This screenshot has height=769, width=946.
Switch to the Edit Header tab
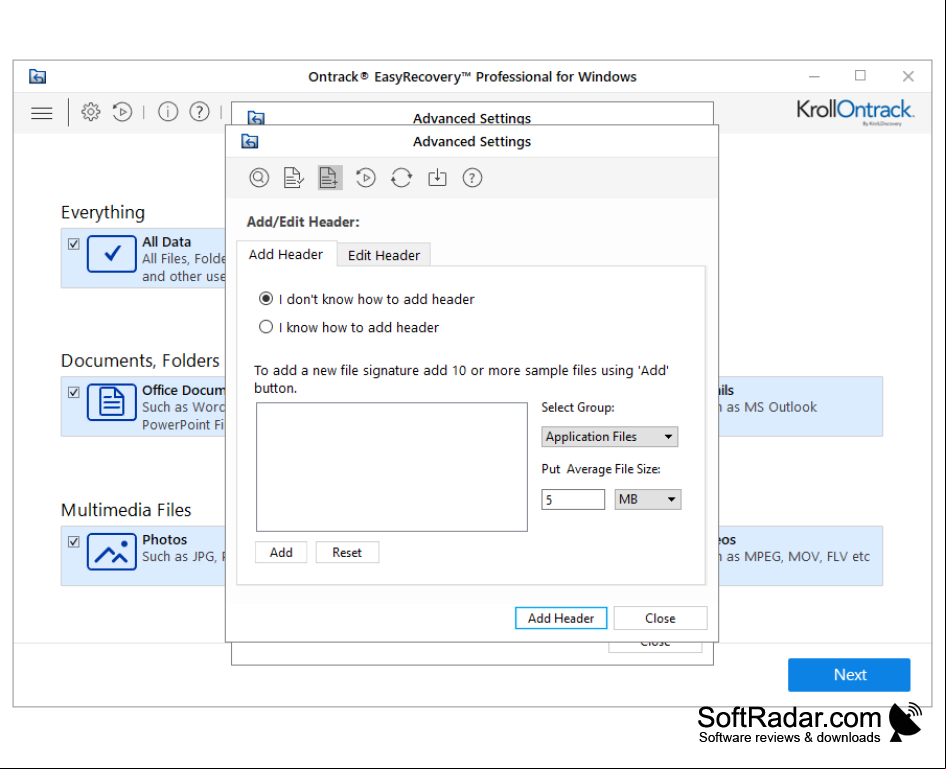point(384,255)
